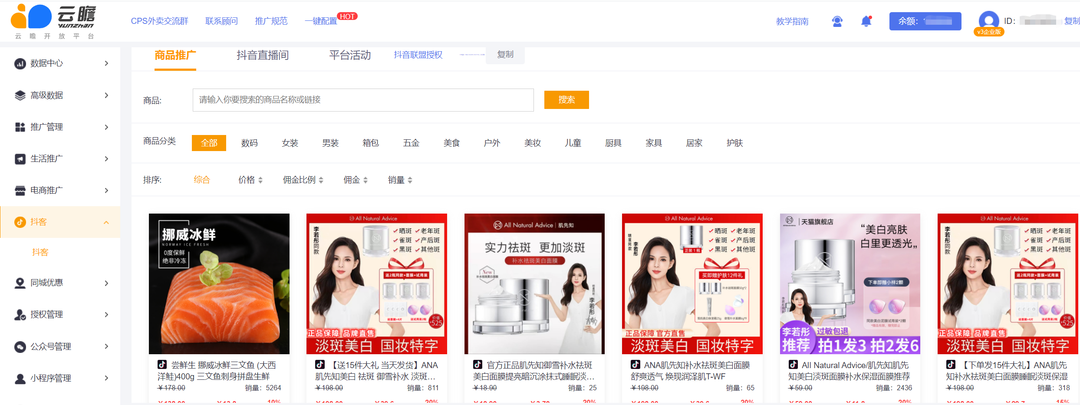Switch to the 平台活动 tab
This screenshot has width=1080, height=405.
click(350, 56)
